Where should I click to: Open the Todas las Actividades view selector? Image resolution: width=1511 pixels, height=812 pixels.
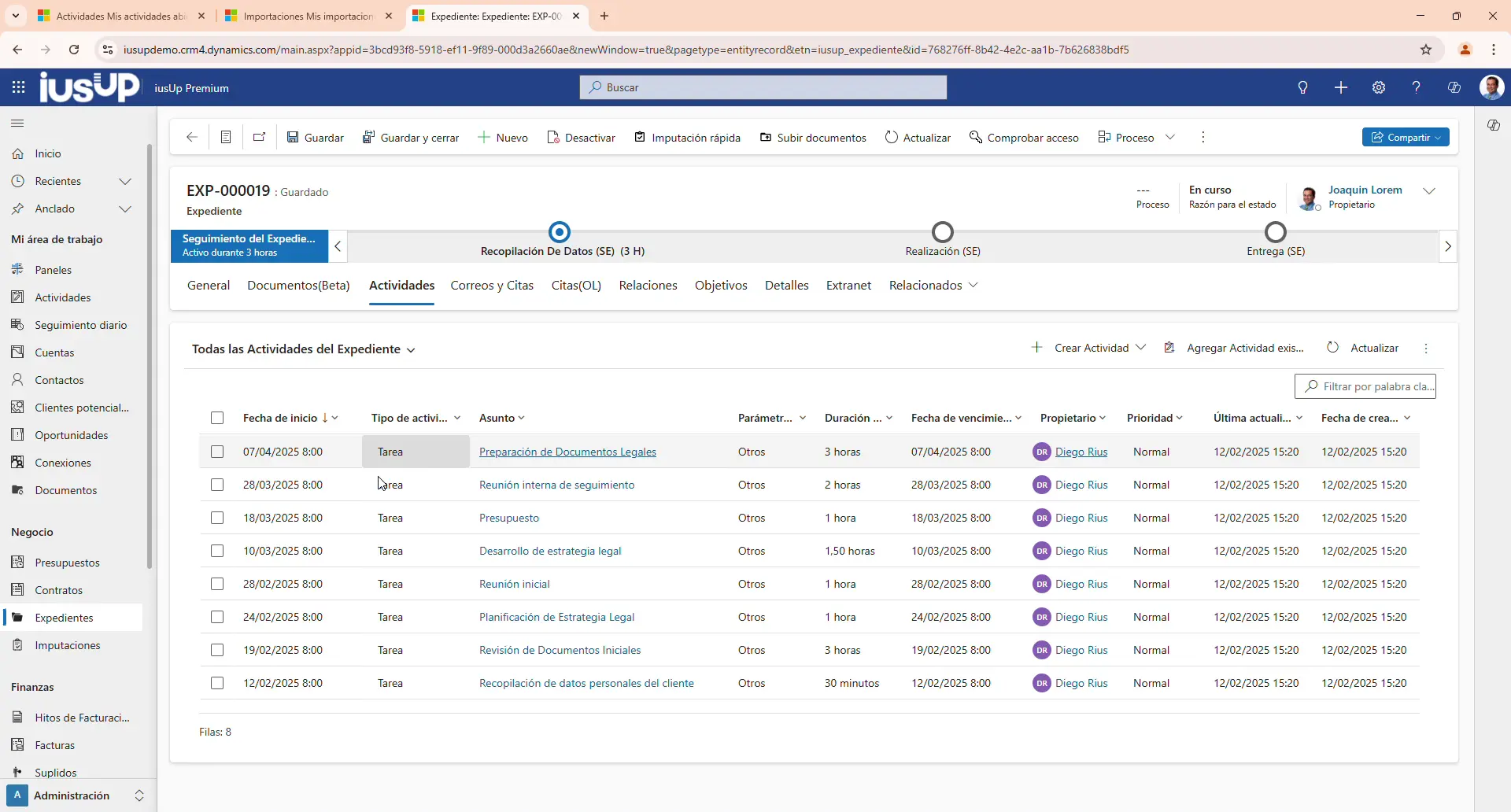tap(303, 349)
